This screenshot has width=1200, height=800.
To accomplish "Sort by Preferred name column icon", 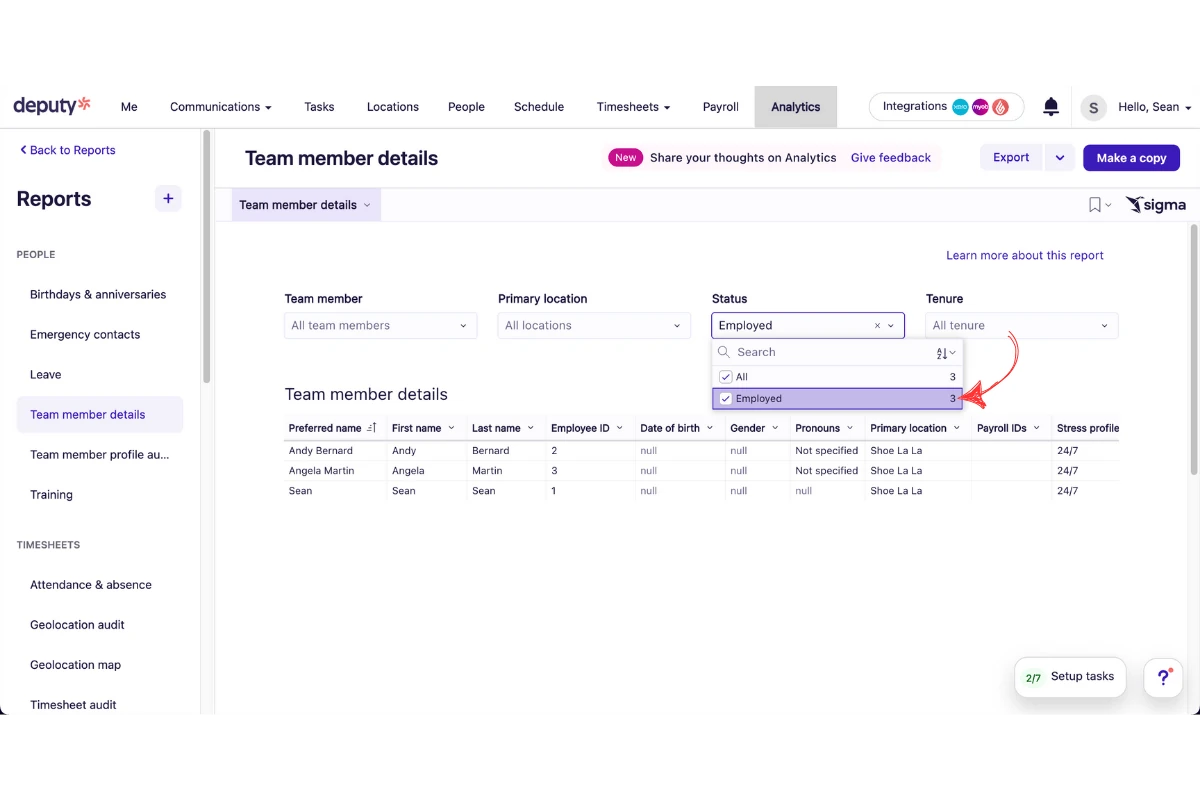I will point(372,428).
